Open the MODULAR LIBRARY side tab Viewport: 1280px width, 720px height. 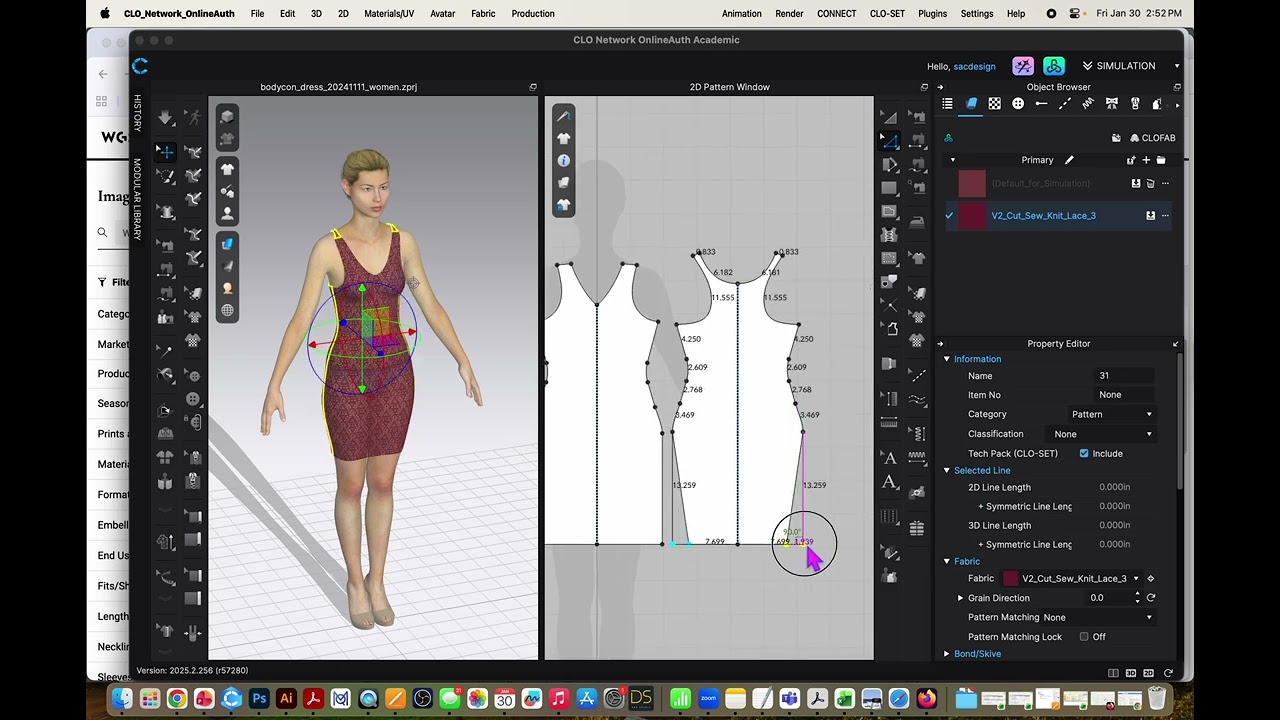137,199
